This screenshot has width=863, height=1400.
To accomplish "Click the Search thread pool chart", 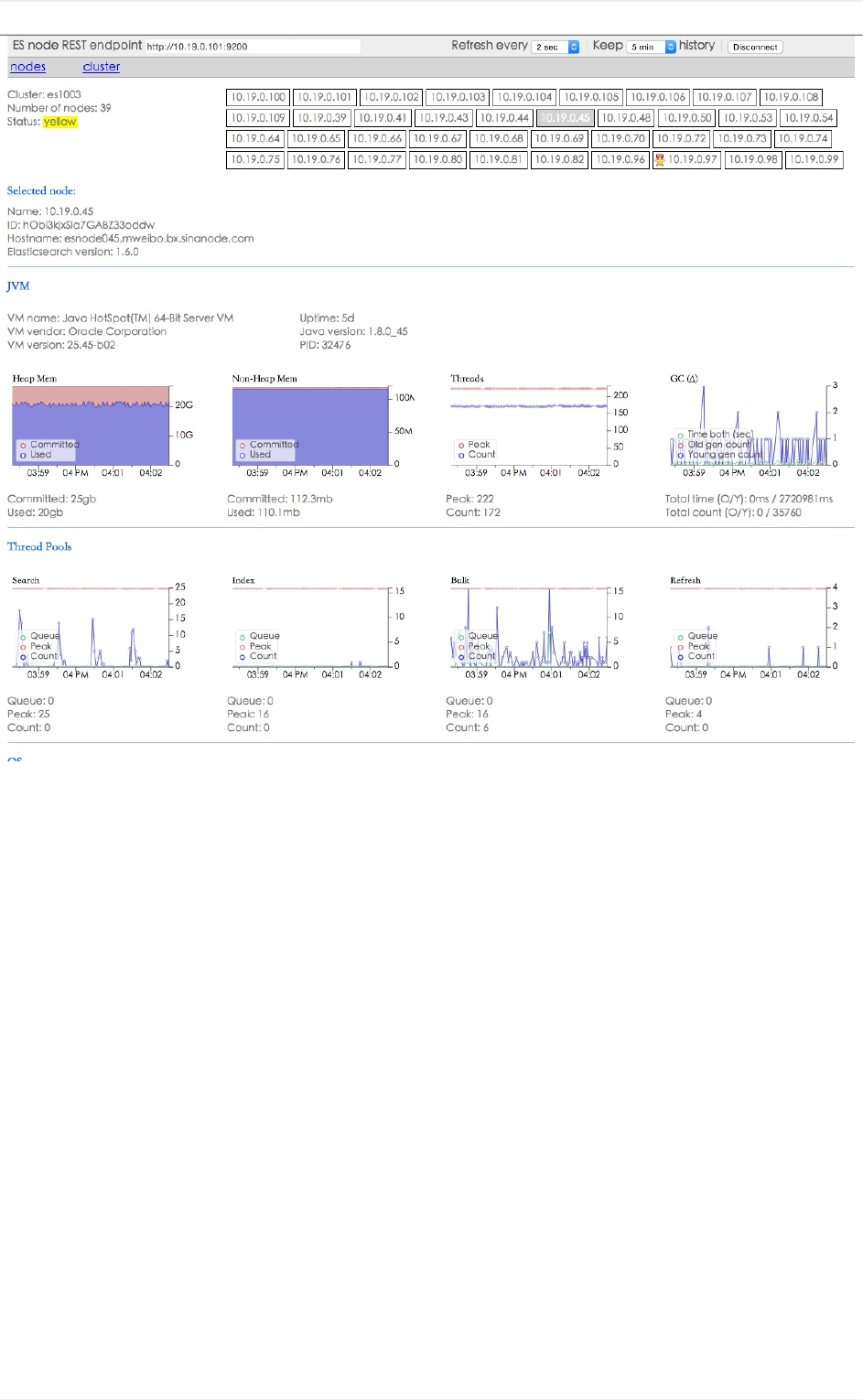I will 91,627.
